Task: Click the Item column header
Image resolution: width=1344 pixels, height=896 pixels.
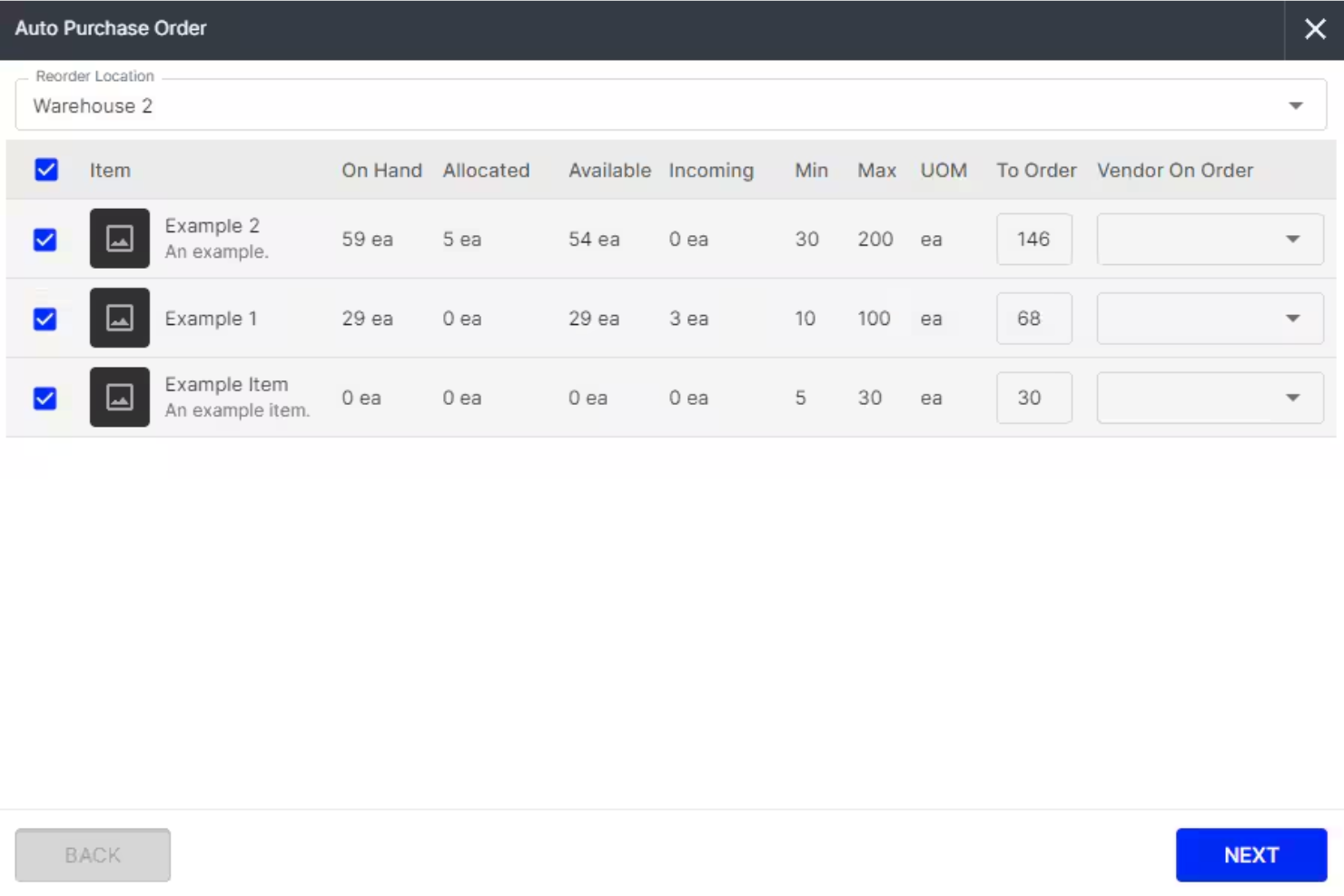Action: tap(110, 170)
